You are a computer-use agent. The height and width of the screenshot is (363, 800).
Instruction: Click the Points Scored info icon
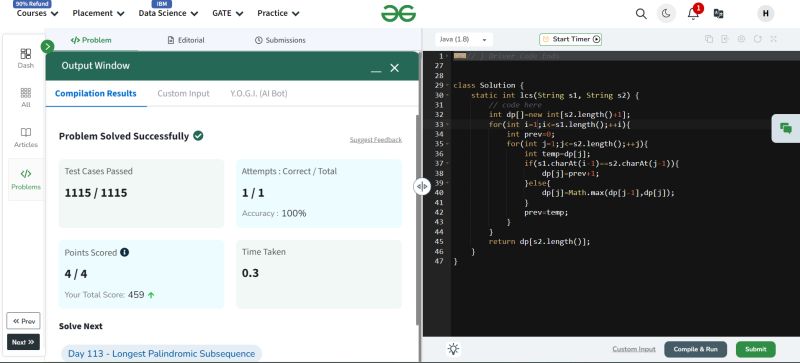[124, 252]
